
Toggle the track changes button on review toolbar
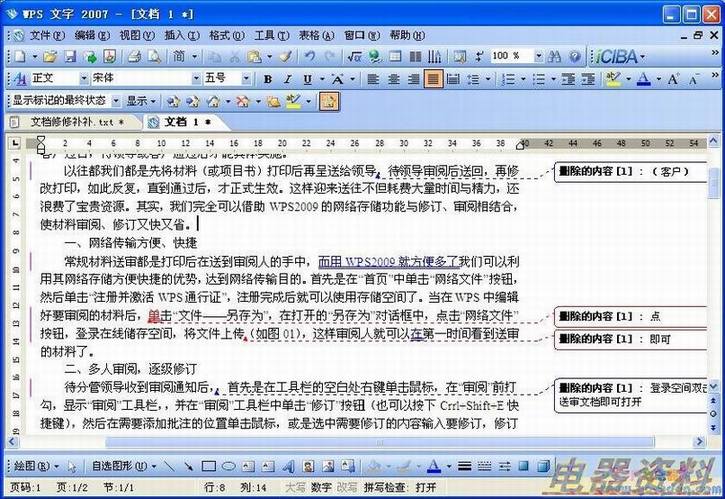point(329,101)
